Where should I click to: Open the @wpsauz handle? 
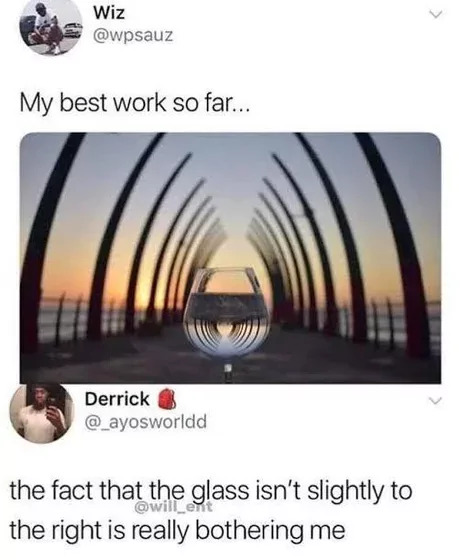coord(133,35)
